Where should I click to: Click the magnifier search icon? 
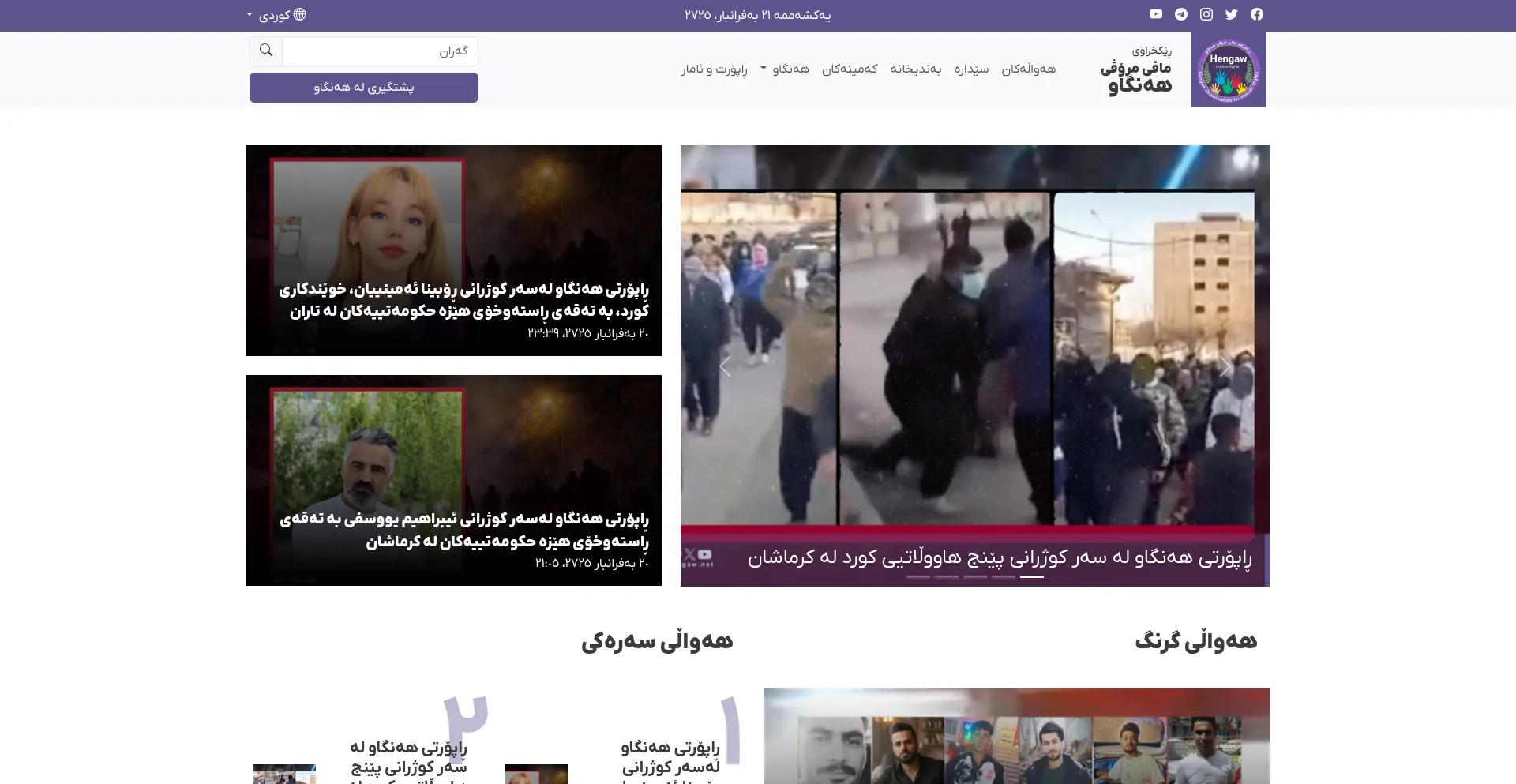266,51
